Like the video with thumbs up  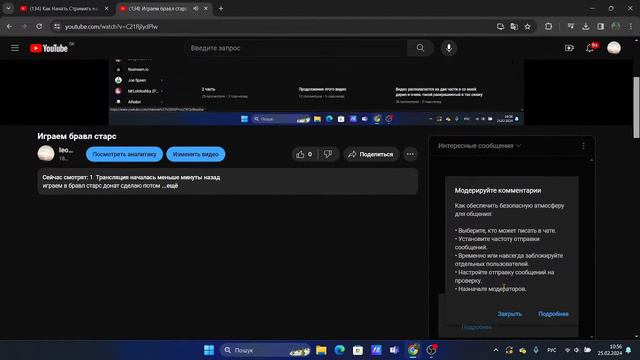coord(304,154)
